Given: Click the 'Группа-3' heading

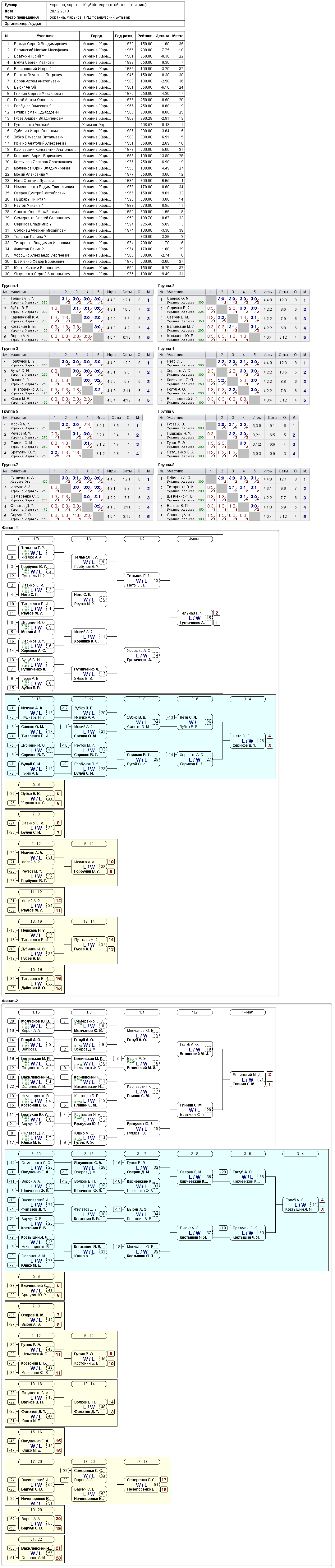Looking at the screenshot, I should pos(10,349).
